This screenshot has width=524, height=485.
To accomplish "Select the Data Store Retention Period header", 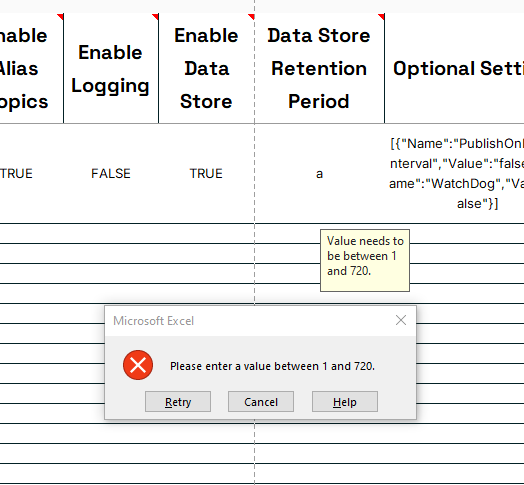I will tap(319, 68).
